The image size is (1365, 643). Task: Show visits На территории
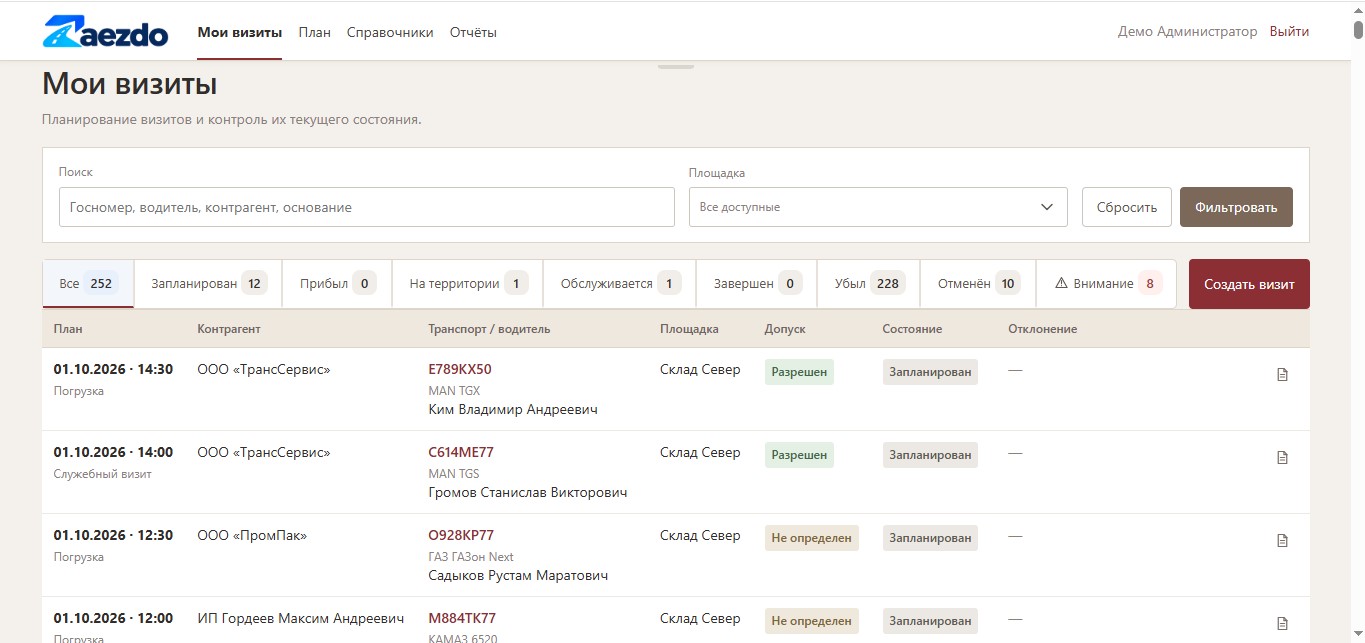[468, 284]
